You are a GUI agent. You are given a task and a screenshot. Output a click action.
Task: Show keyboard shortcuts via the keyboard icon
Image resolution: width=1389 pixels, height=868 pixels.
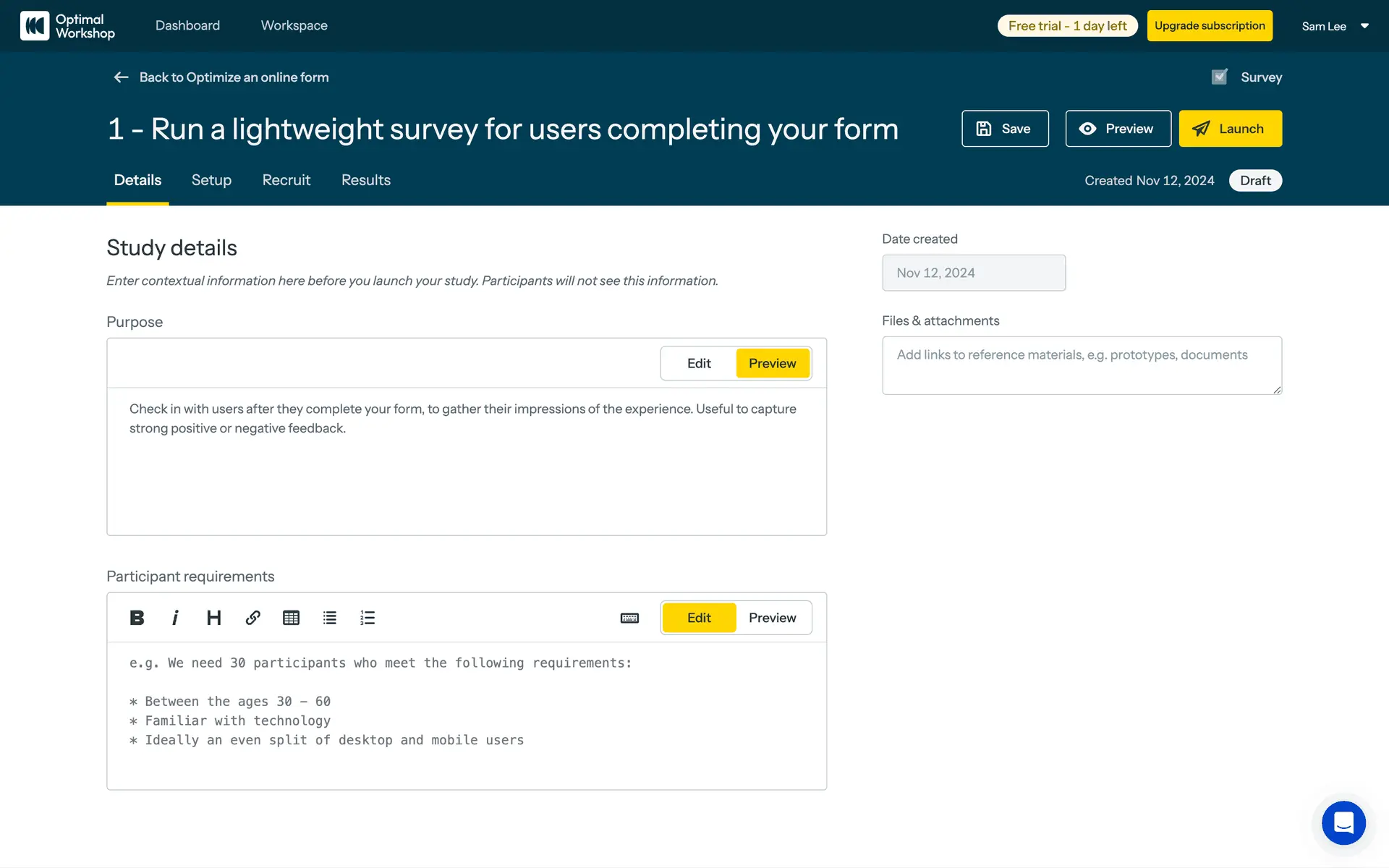pos(629,618)
